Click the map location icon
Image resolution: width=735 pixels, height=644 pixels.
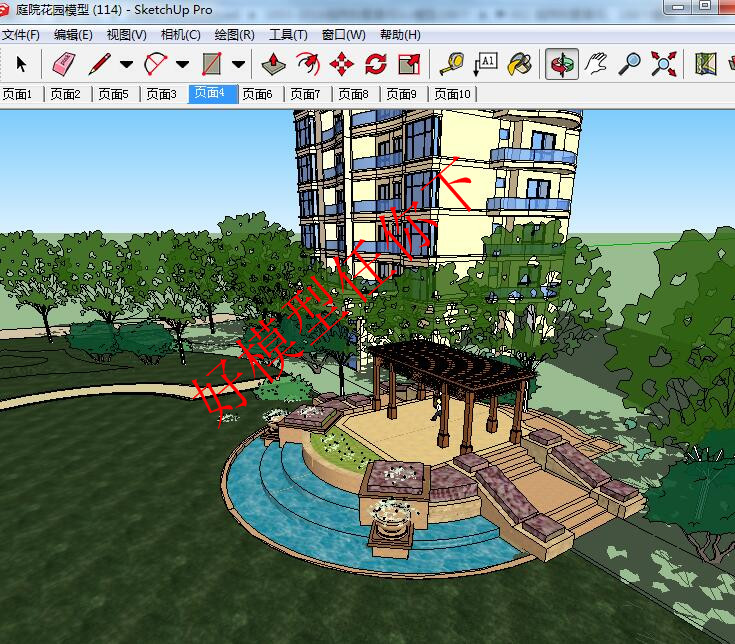pos(705,64)
